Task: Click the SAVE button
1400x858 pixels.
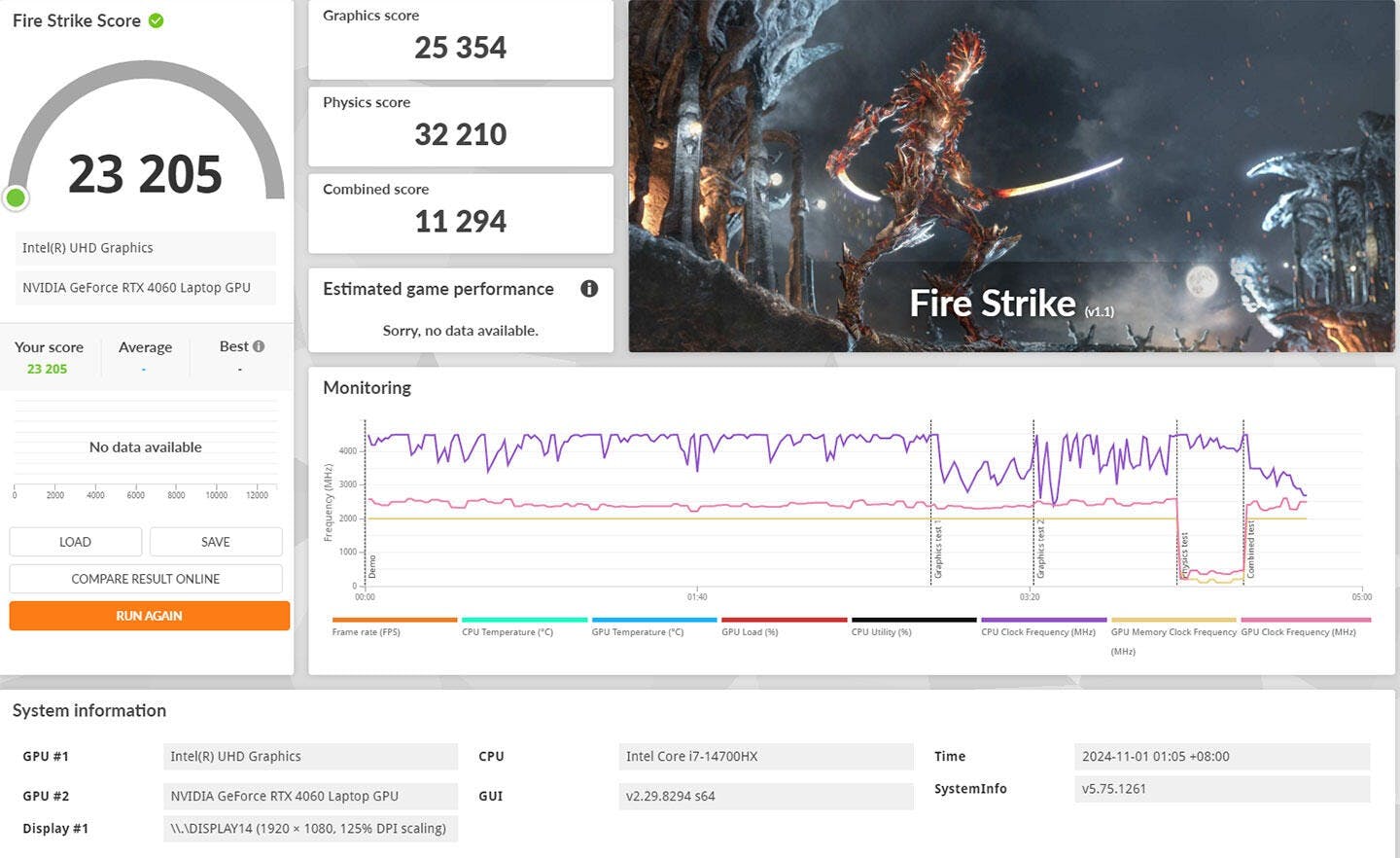Action: pyautogui.click(x=216, y=542)
